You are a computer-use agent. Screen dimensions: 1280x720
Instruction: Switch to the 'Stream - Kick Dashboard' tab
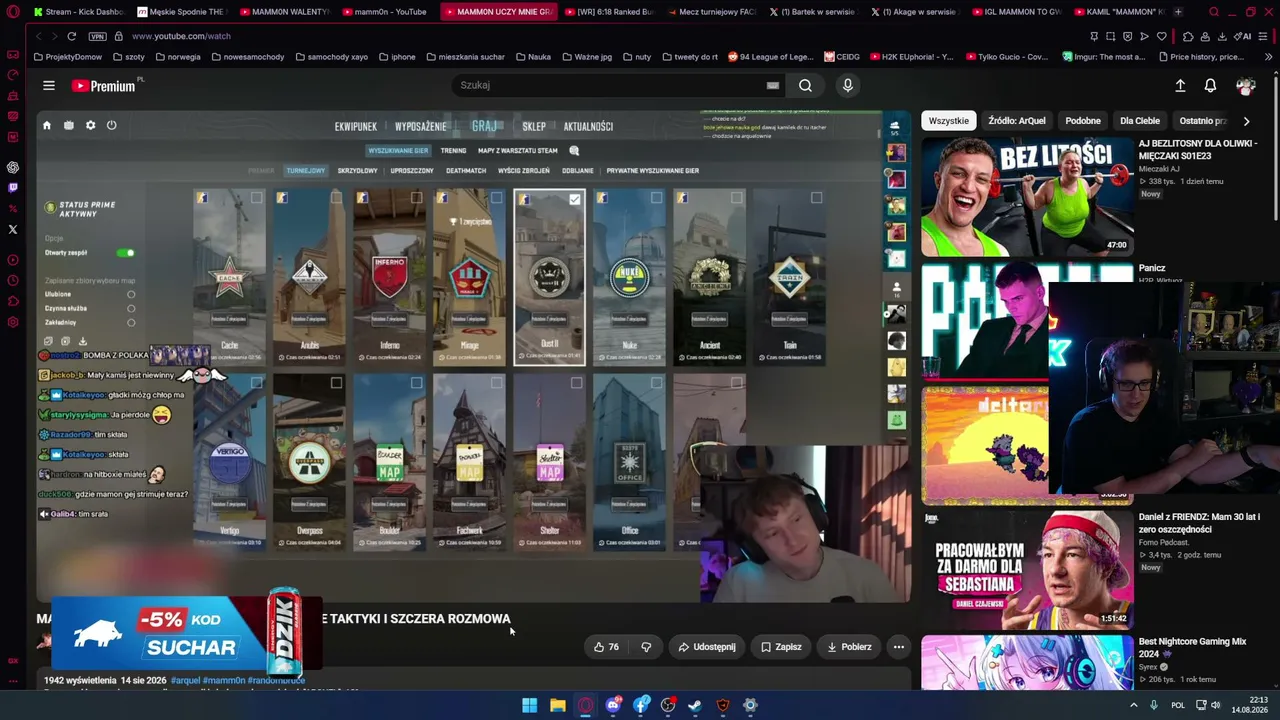(x=77, y=12)
